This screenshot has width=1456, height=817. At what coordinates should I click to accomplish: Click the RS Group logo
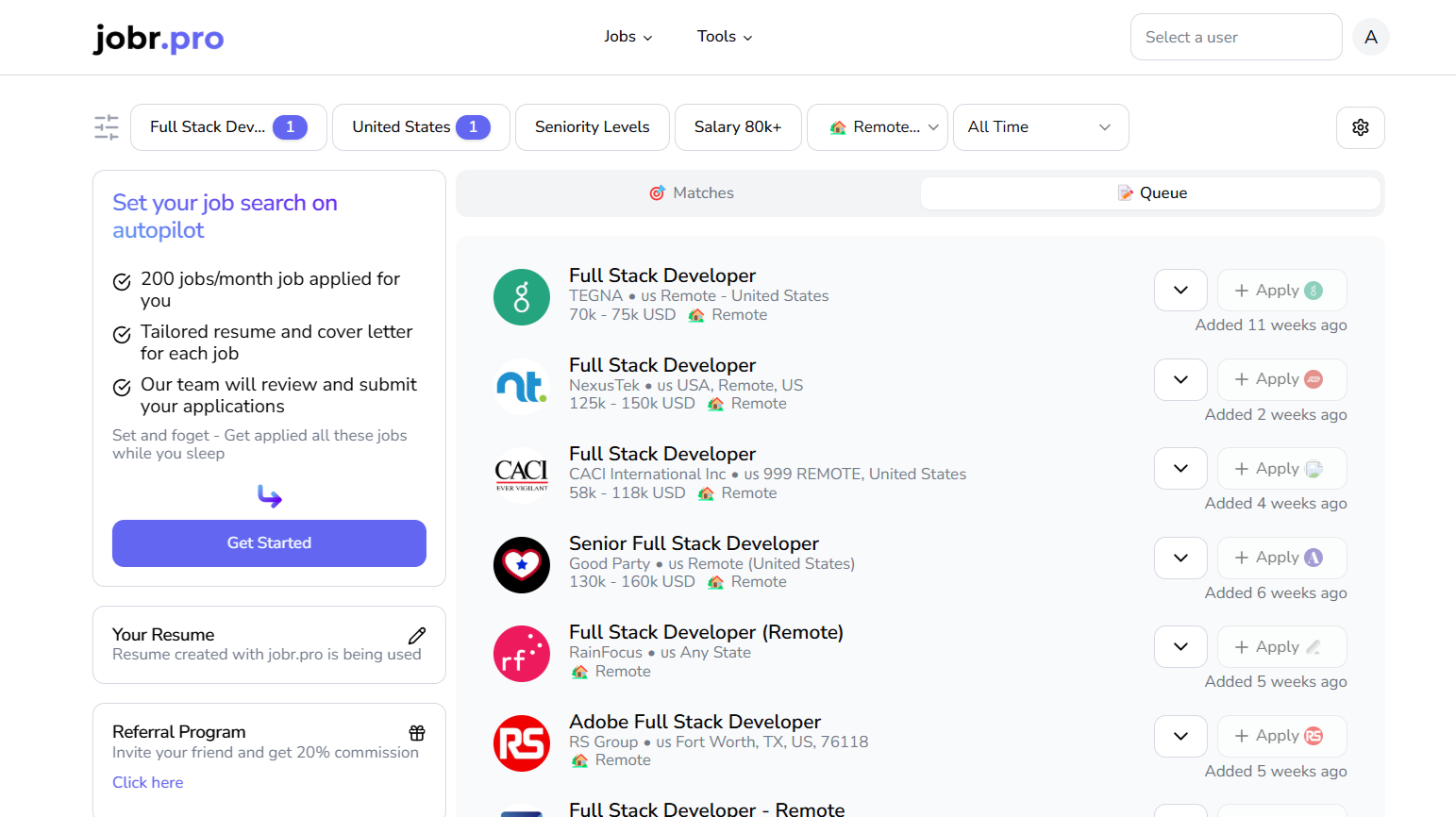tap(521, 742)
